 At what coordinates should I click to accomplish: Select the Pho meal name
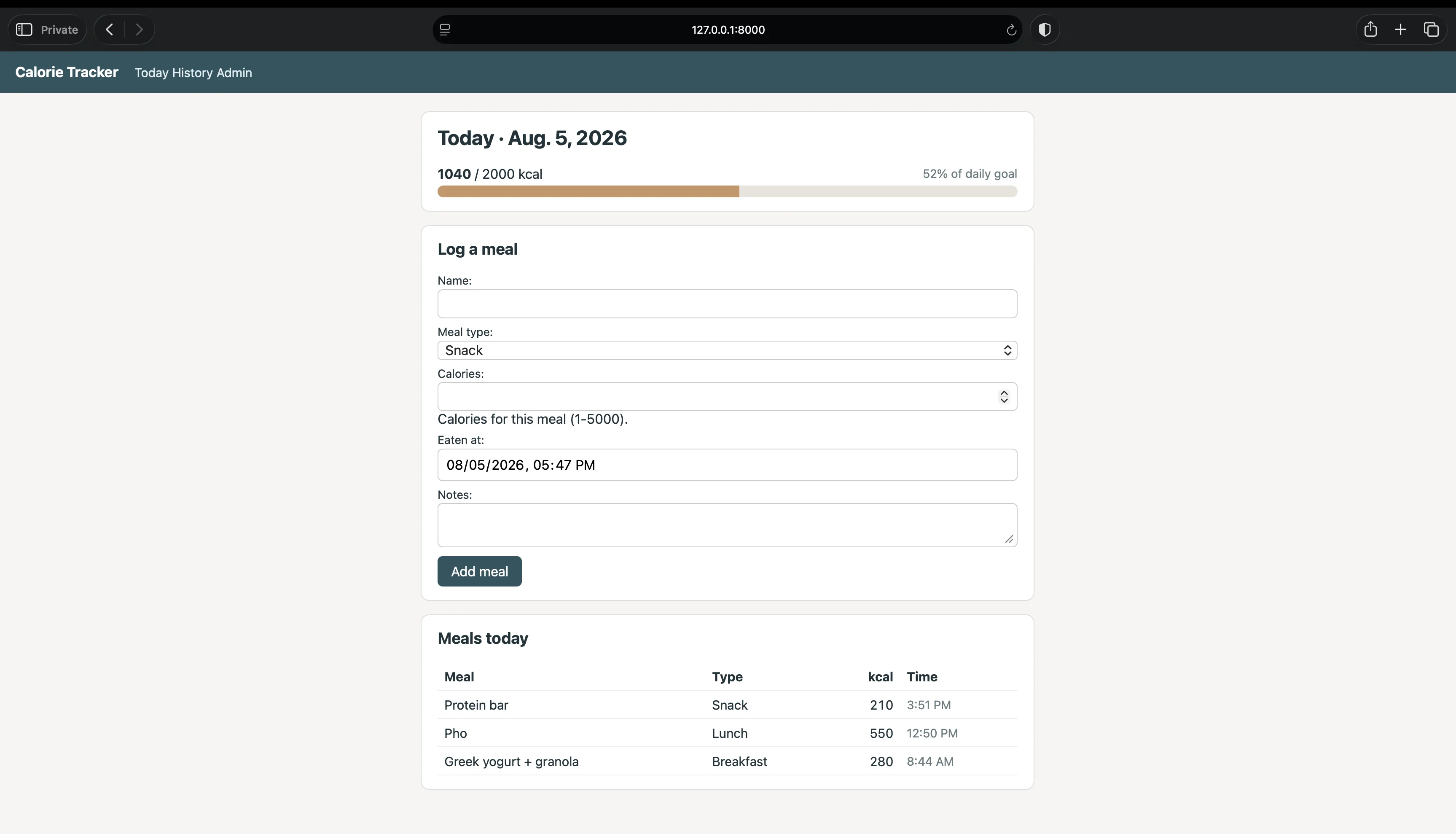pyautogui.click(x=456, y=733)
